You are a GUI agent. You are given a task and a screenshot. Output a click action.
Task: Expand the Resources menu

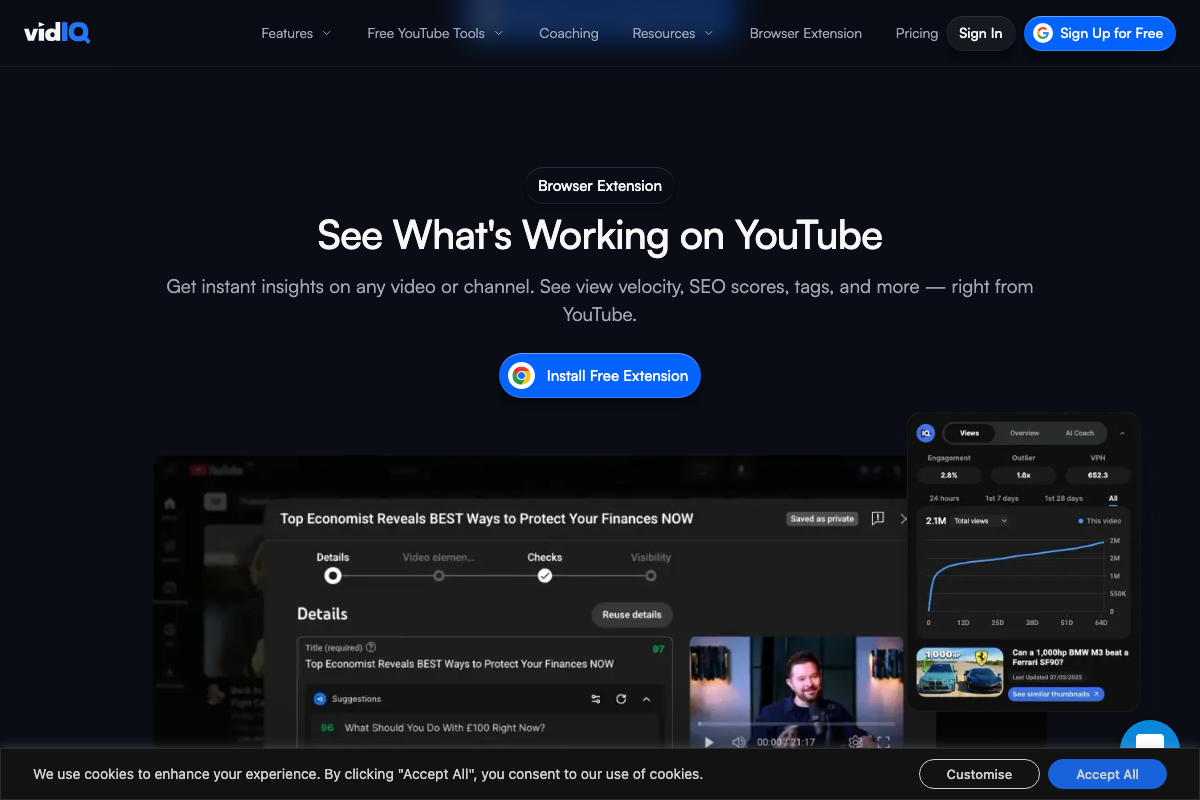673,33
